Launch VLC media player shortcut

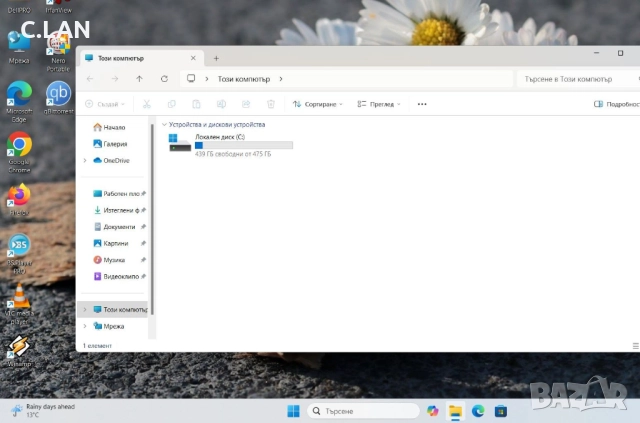19,298
